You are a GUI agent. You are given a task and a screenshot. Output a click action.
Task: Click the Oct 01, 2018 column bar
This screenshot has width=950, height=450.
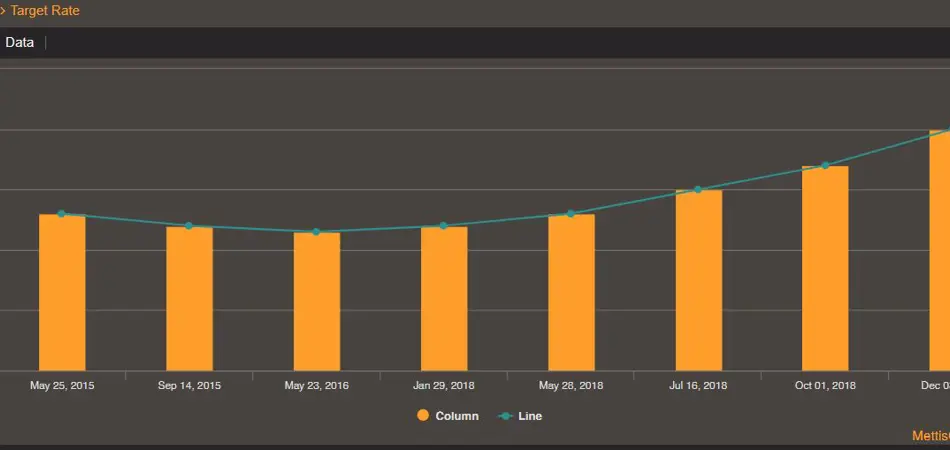tap(825, 270)
